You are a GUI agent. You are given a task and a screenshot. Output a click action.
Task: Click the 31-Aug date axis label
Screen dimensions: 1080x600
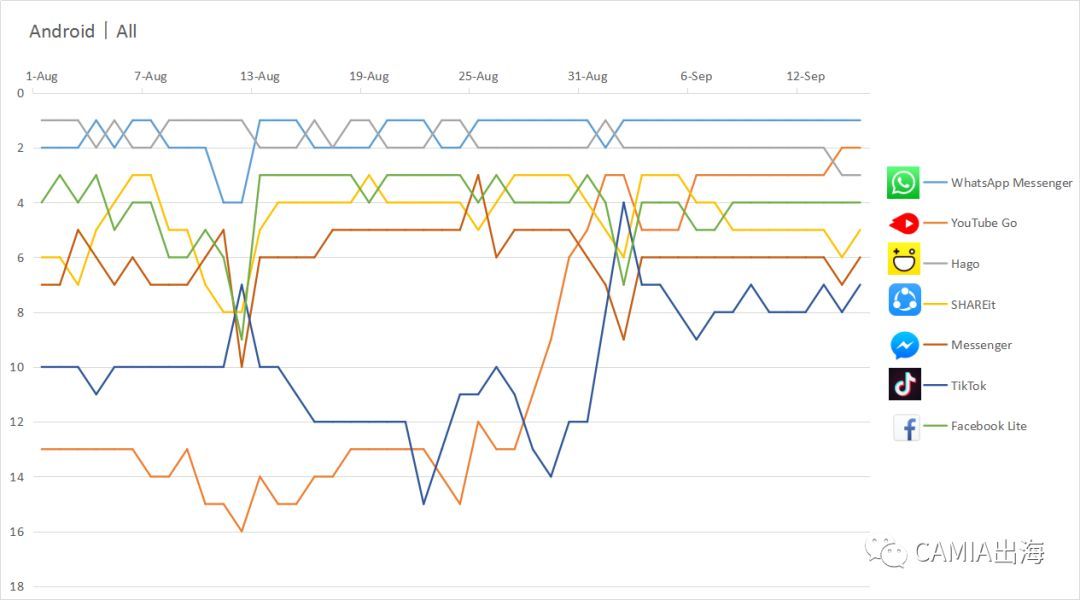(588, 76)
